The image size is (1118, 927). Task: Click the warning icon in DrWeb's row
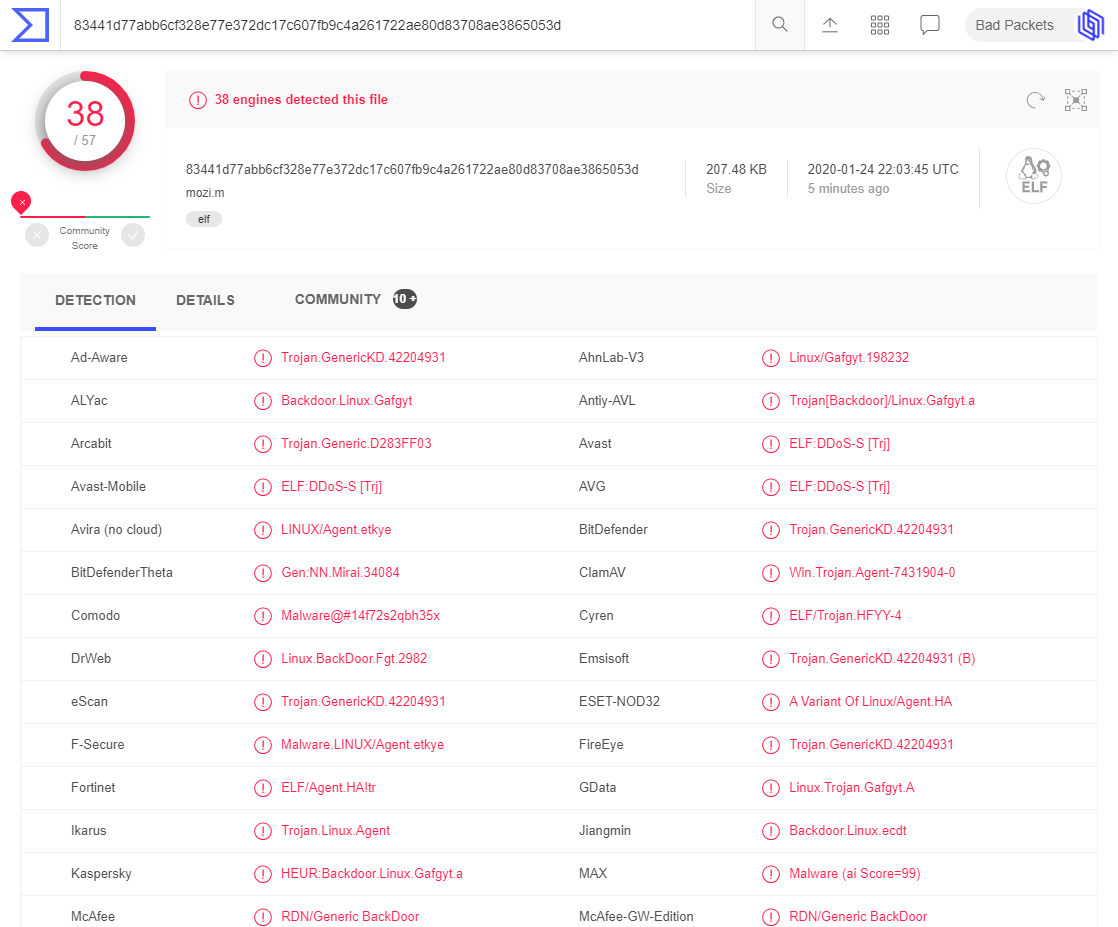(263, 659)
